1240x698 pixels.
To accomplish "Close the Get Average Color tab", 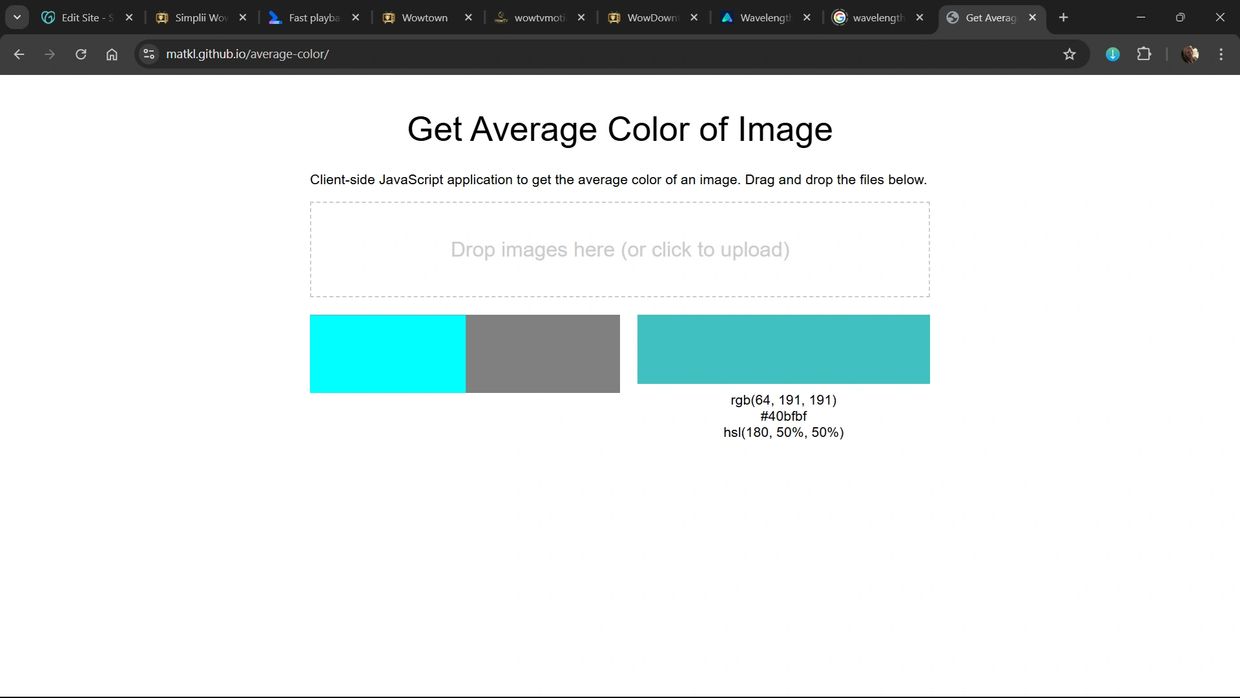I will pos(1033,18).
